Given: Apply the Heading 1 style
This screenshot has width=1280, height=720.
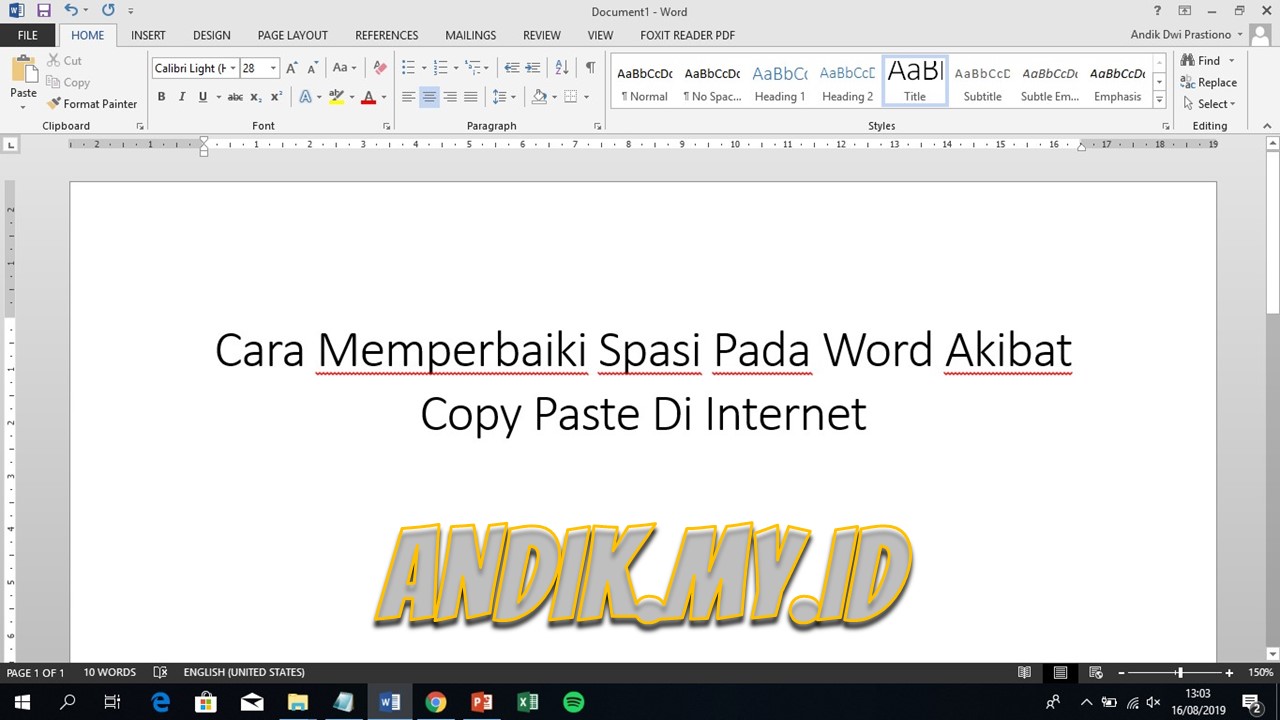Looking at the screenshot, I should pos(780,82).
